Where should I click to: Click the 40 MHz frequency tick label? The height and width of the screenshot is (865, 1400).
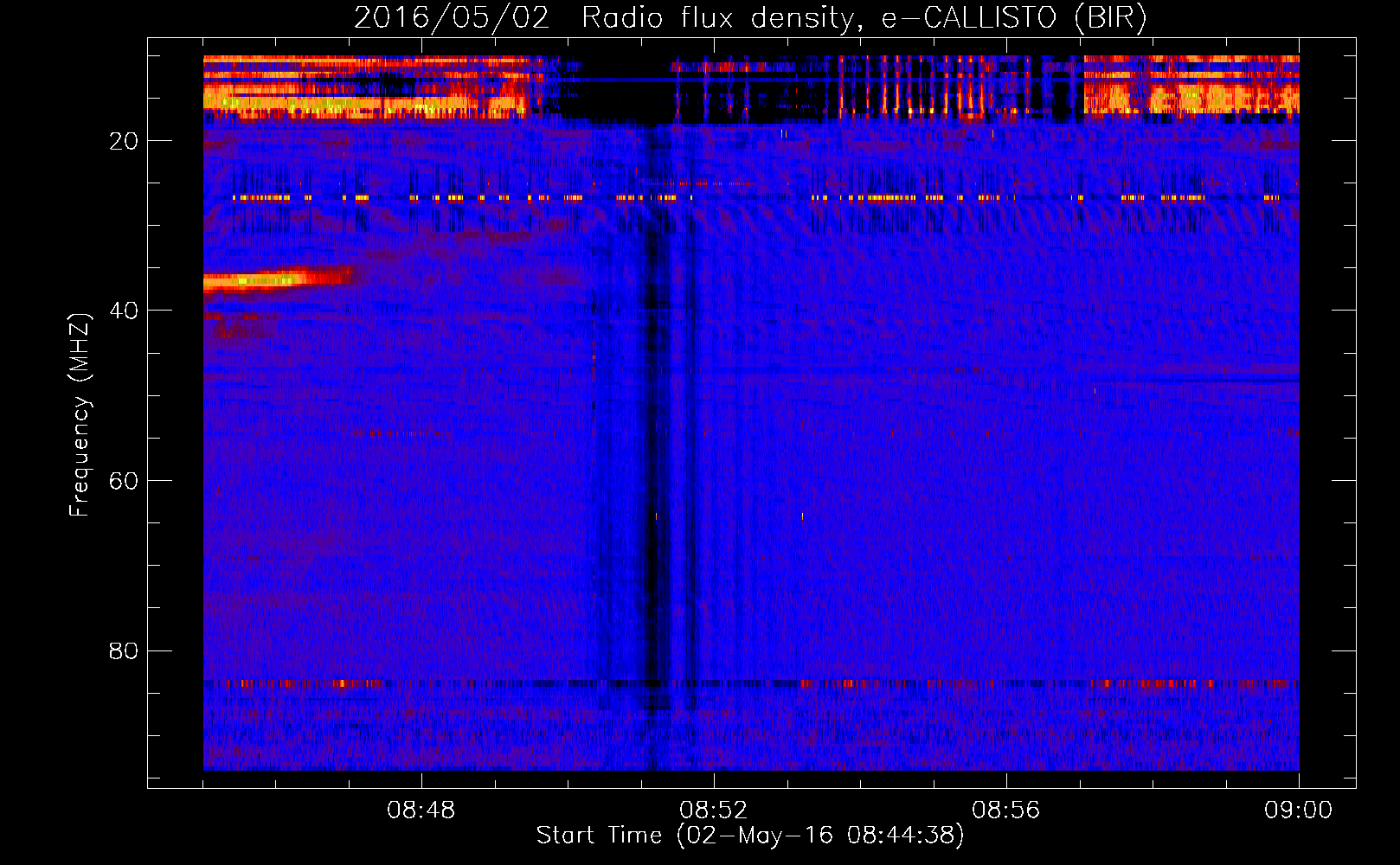point(124,311)
